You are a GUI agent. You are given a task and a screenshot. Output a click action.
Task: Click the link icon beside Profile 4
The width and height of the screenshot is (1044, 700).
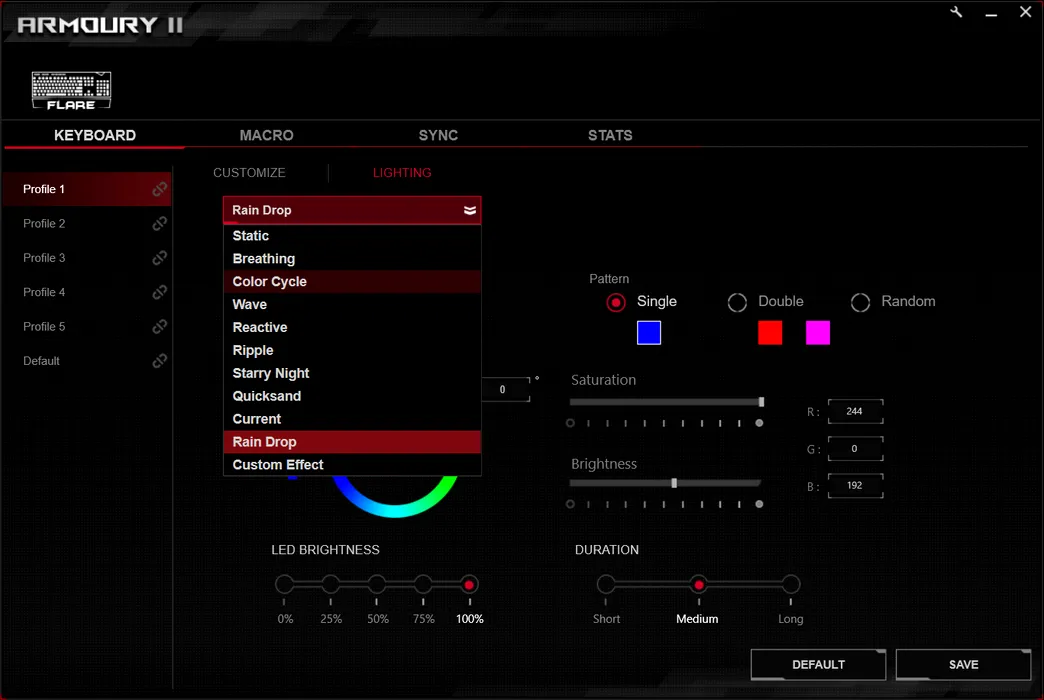[x=159, y=292]
